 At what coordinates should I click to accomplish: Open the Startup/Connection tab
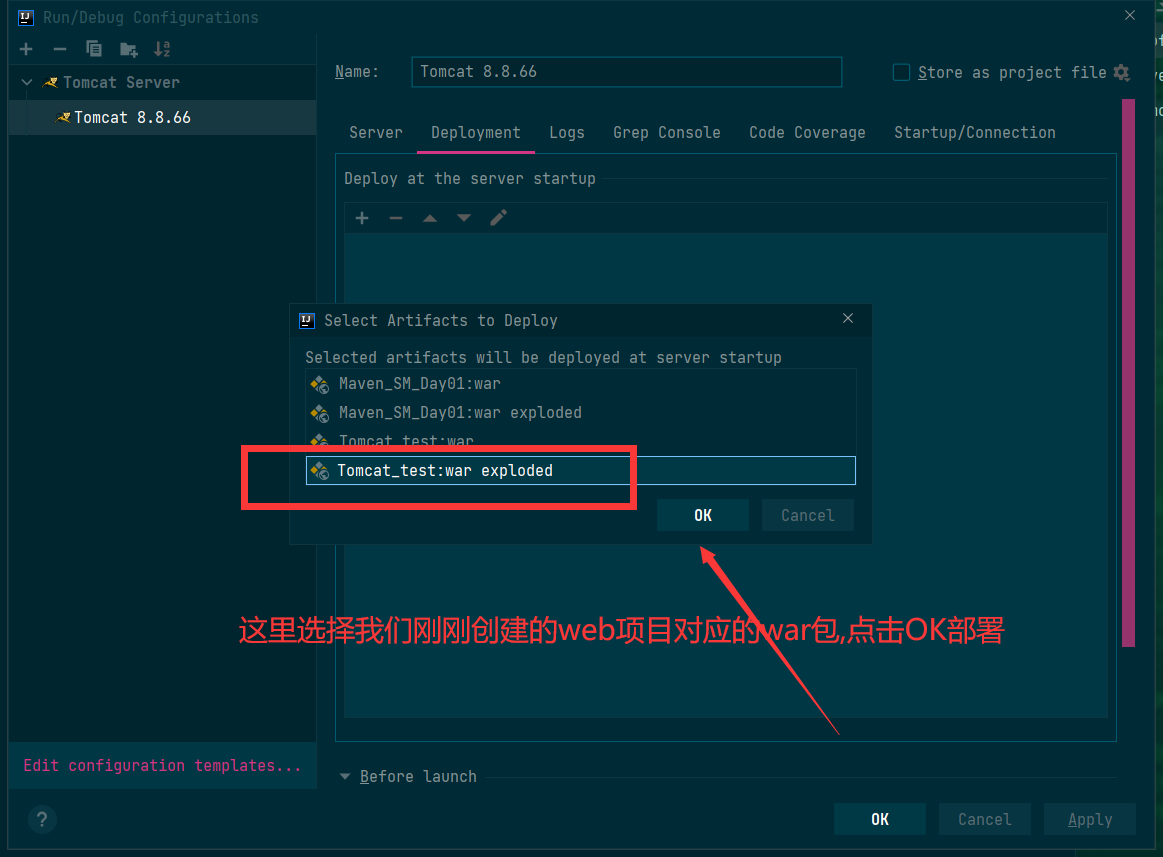click(x=975, y=132)
